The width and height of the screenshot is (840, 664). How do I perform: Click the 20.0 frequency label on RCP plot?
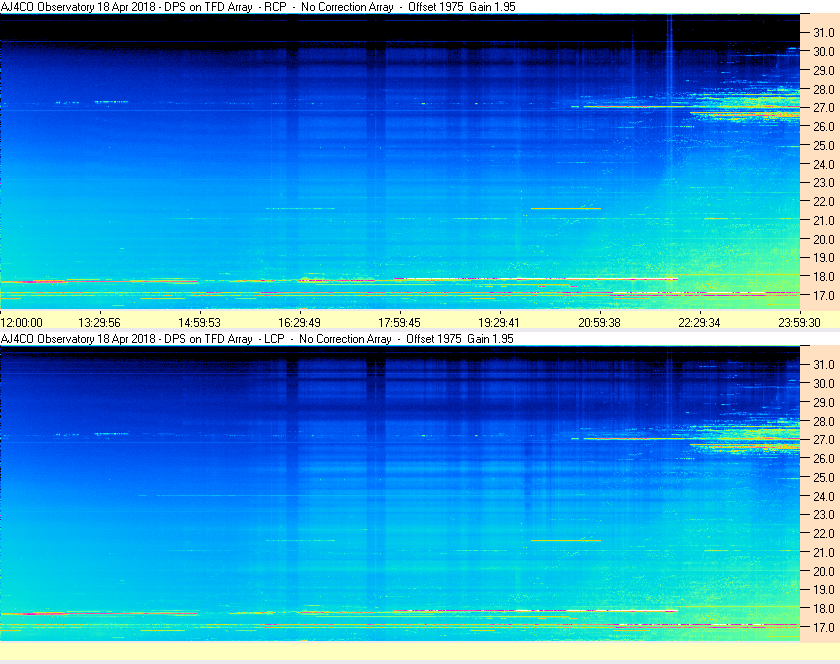coord(824,239)
